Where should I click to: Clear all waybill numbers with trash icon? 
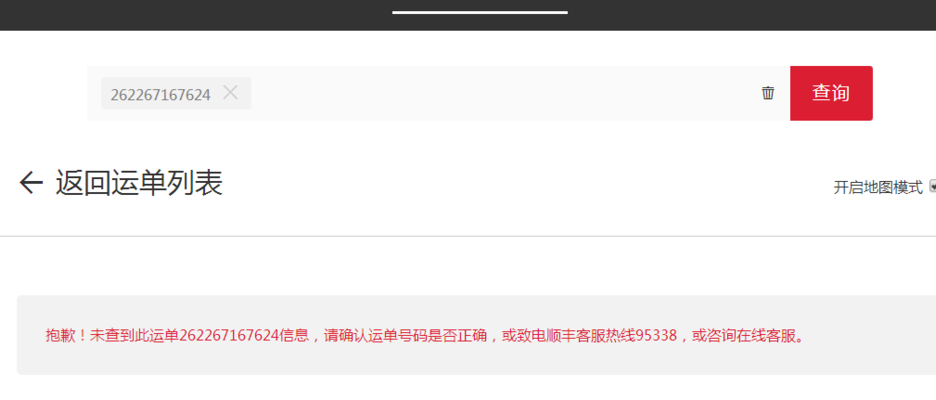(768, 93)
